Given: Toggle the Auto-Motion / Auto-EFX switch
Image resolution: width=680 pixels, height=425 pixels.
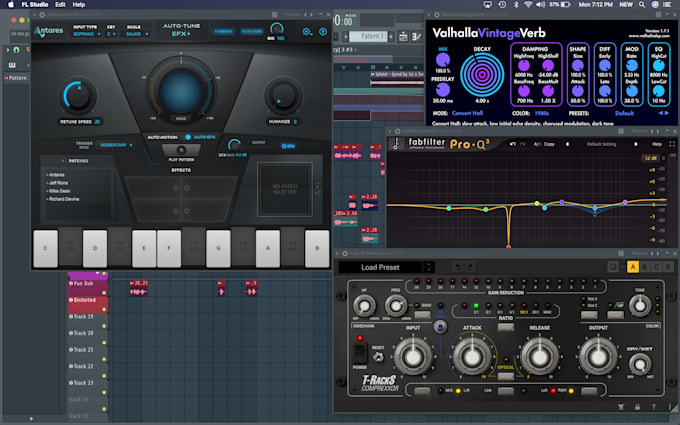Looking at the screenshot, I should tap(188, 137).
